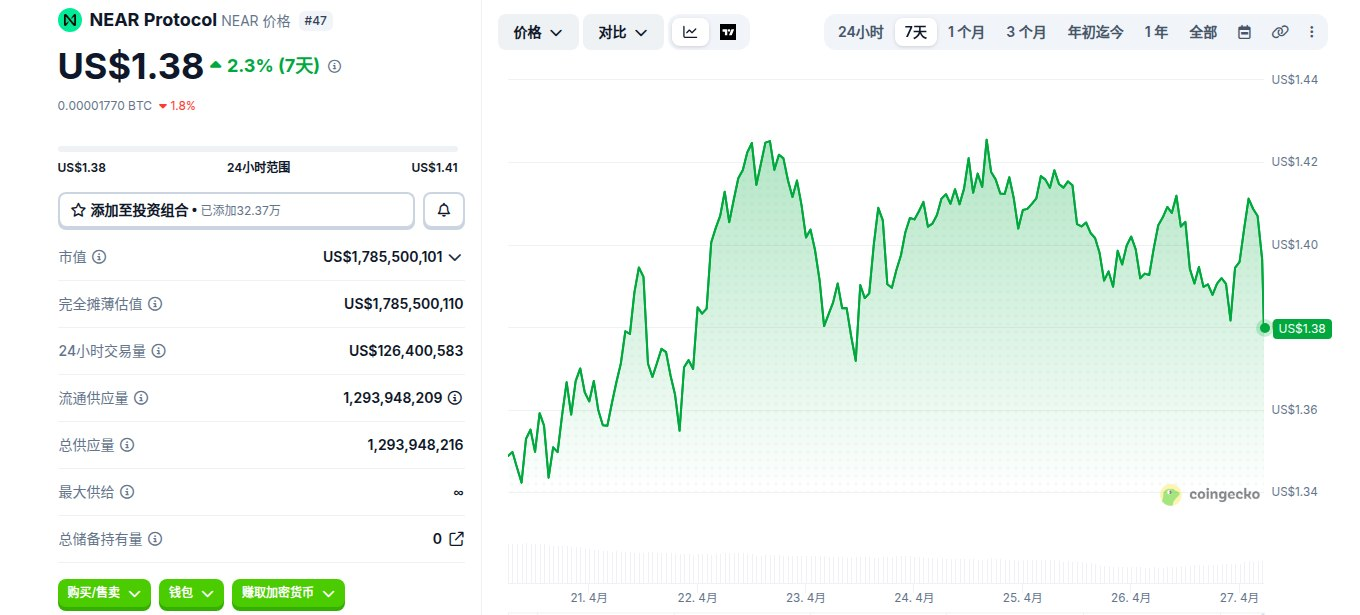This screenshot has height=615, width=1360.
Task: Click the NEAR Protocol logo icon
Action: click(x=70, y=19)
